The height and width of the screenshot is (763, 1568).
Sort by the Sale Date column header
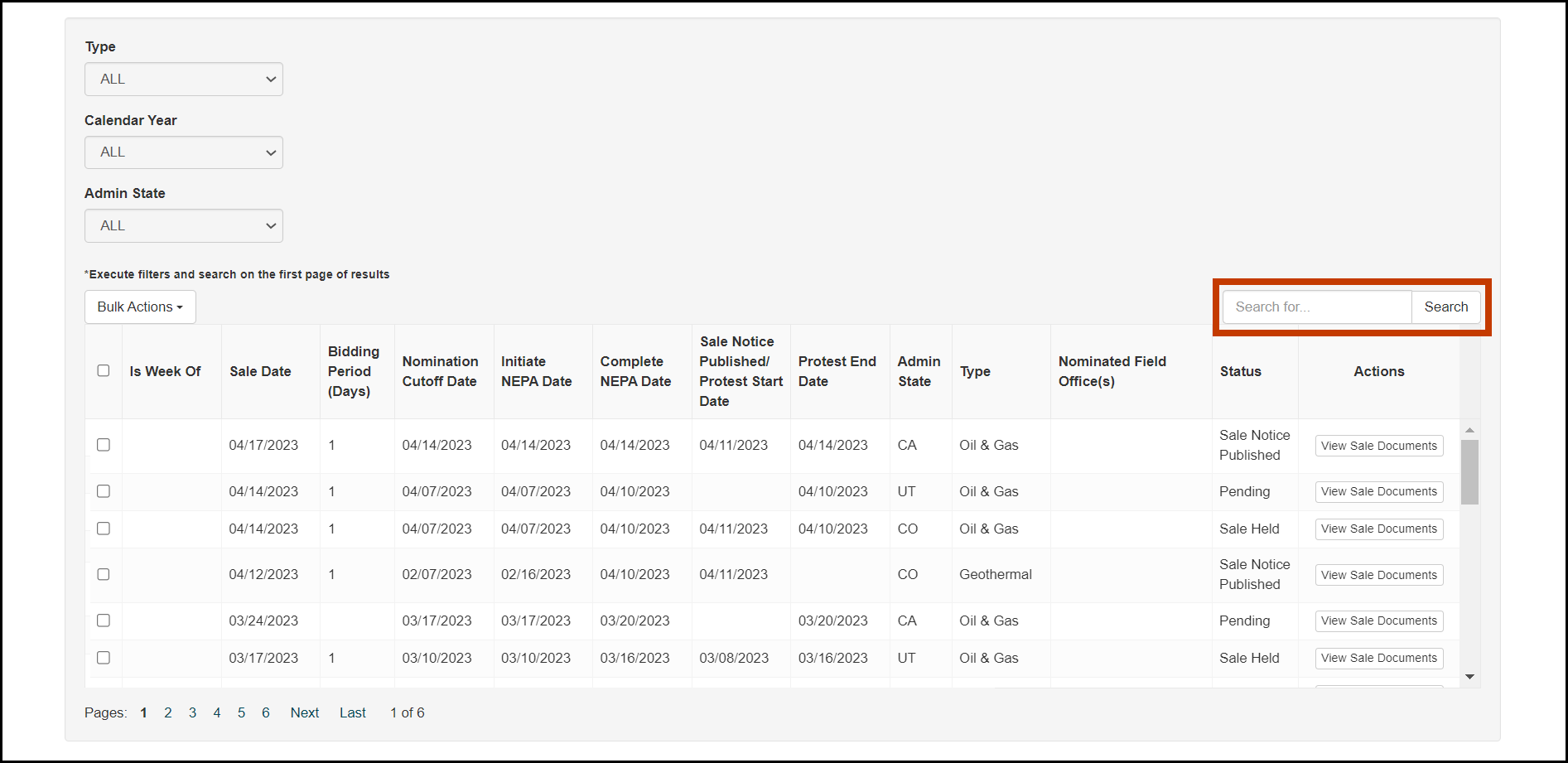[x=261, y=371]
